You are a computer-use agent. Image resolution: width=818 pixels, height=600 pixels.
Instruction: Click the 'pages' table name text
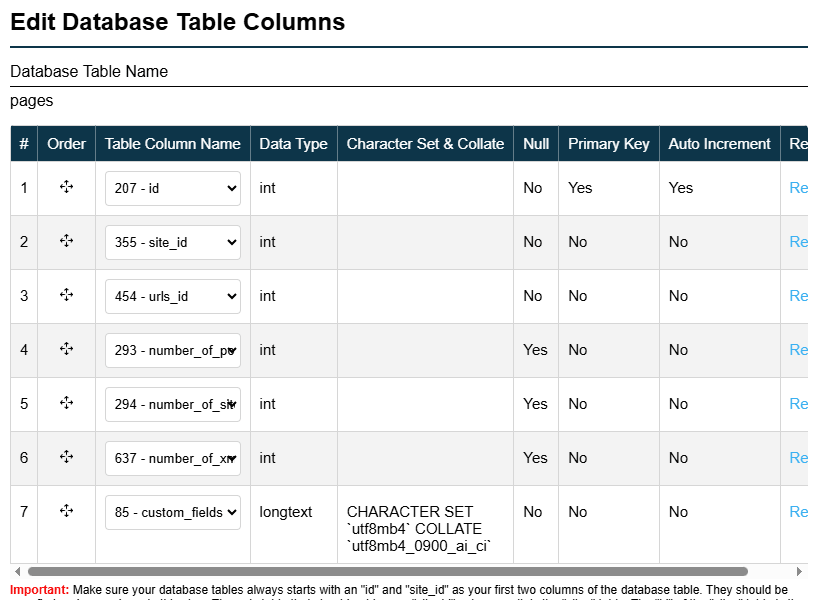(x=31, y=101)
